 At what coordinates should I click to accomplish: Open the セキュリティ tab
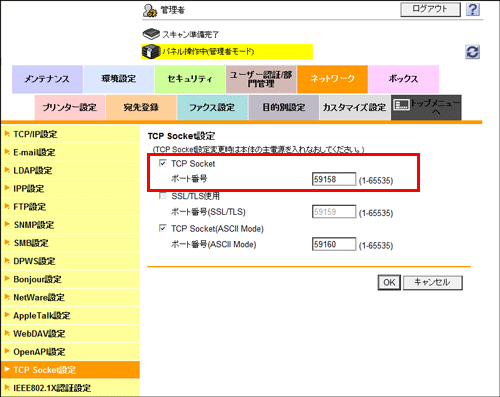tap(190, 79)
